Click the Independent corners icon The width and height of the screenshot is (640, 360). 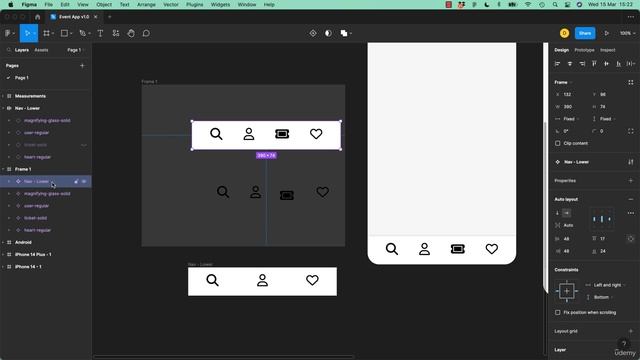tap(631, 131)
